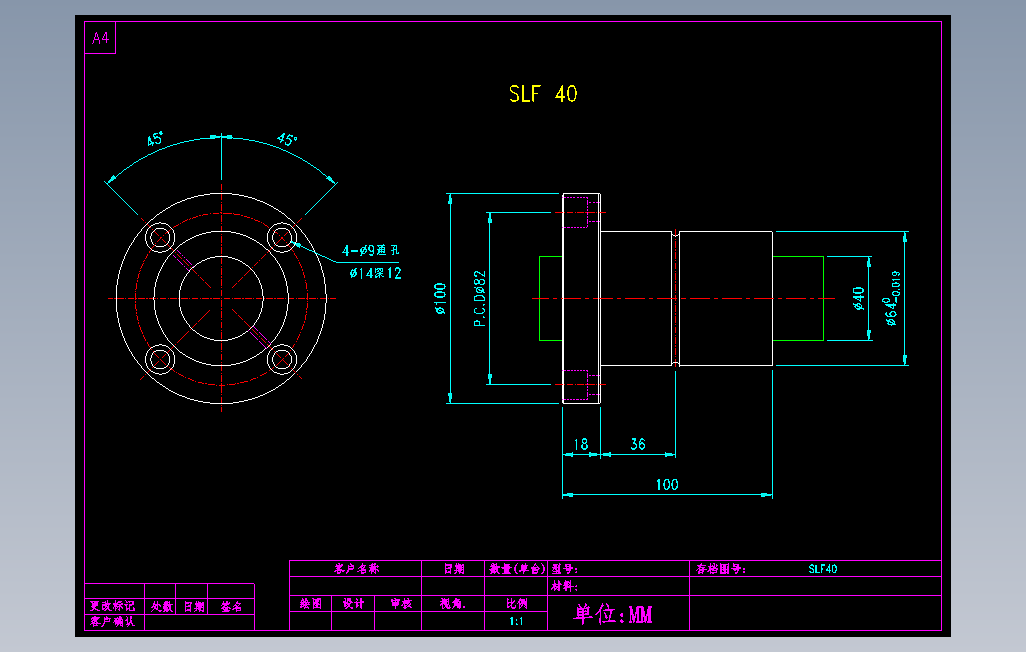
Task: Select the 36 length dimension
Action: click(x=638, y=444)
